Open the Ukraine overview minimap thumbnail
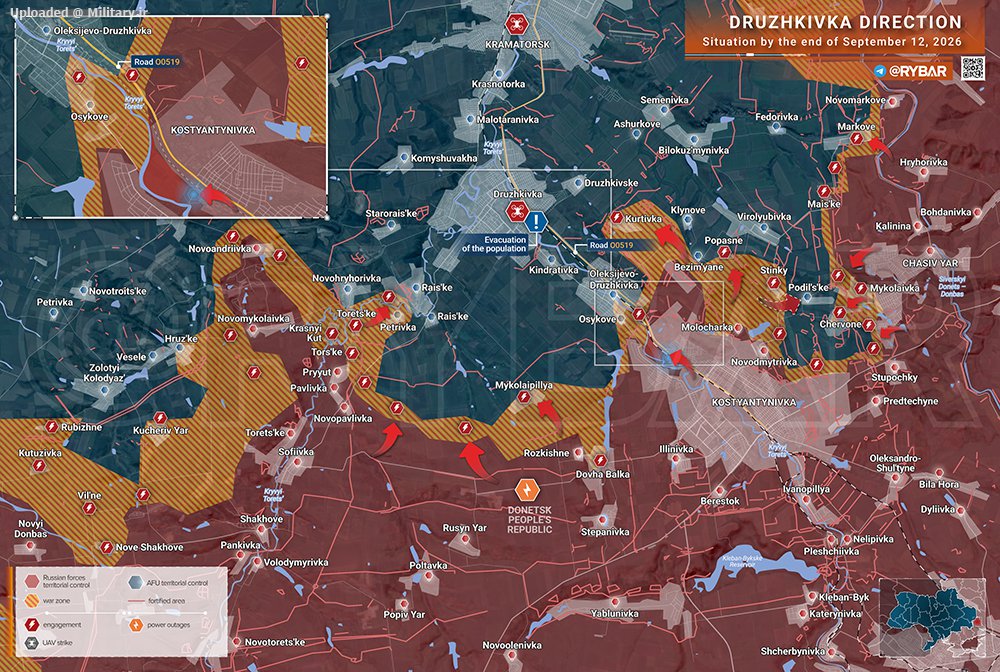The image size is (1000, 672). pyautogui.click(x=932, y=618)
